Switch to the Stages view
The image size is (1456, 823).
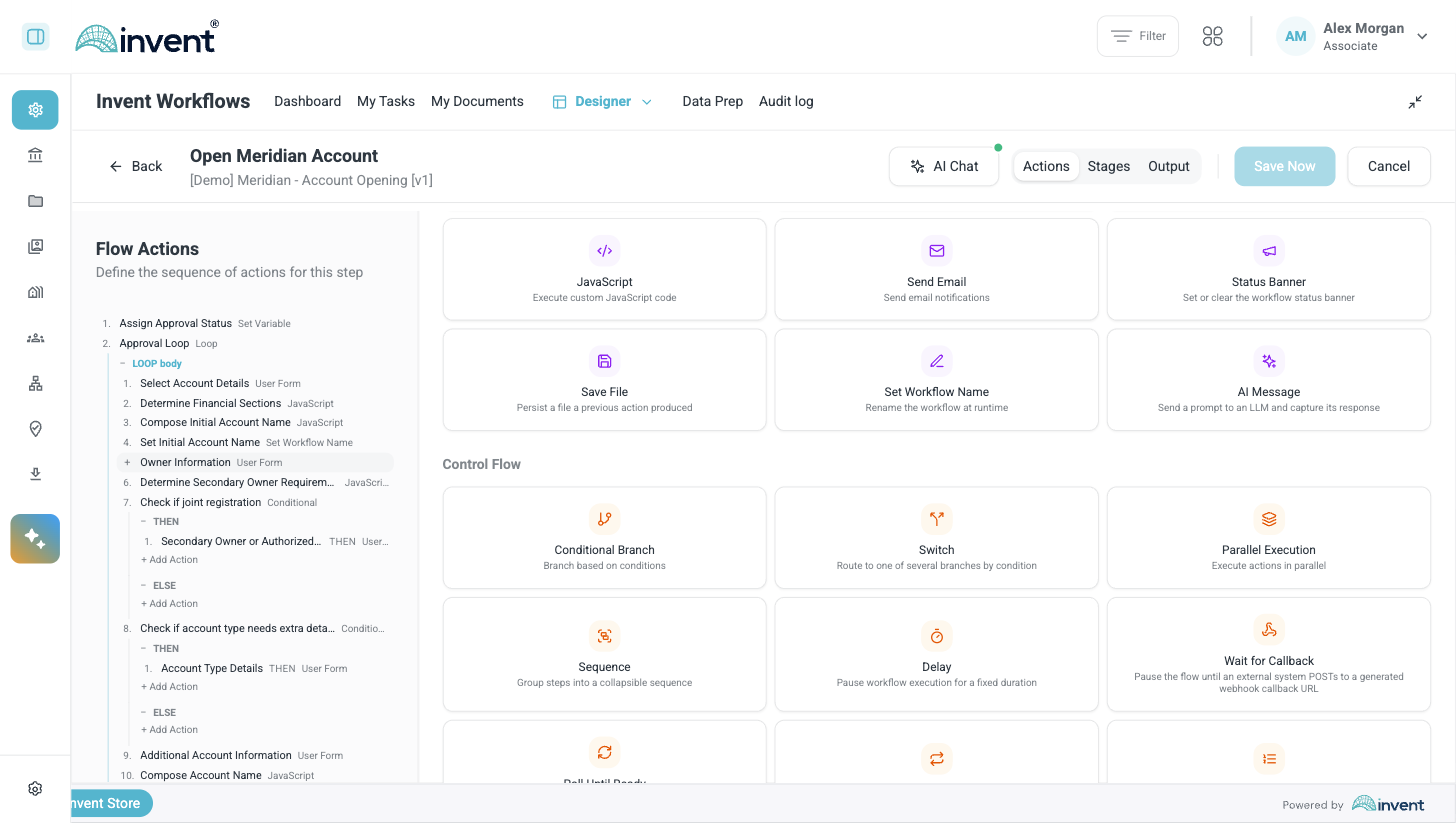pyautogui.click(x=1108, y=166)
